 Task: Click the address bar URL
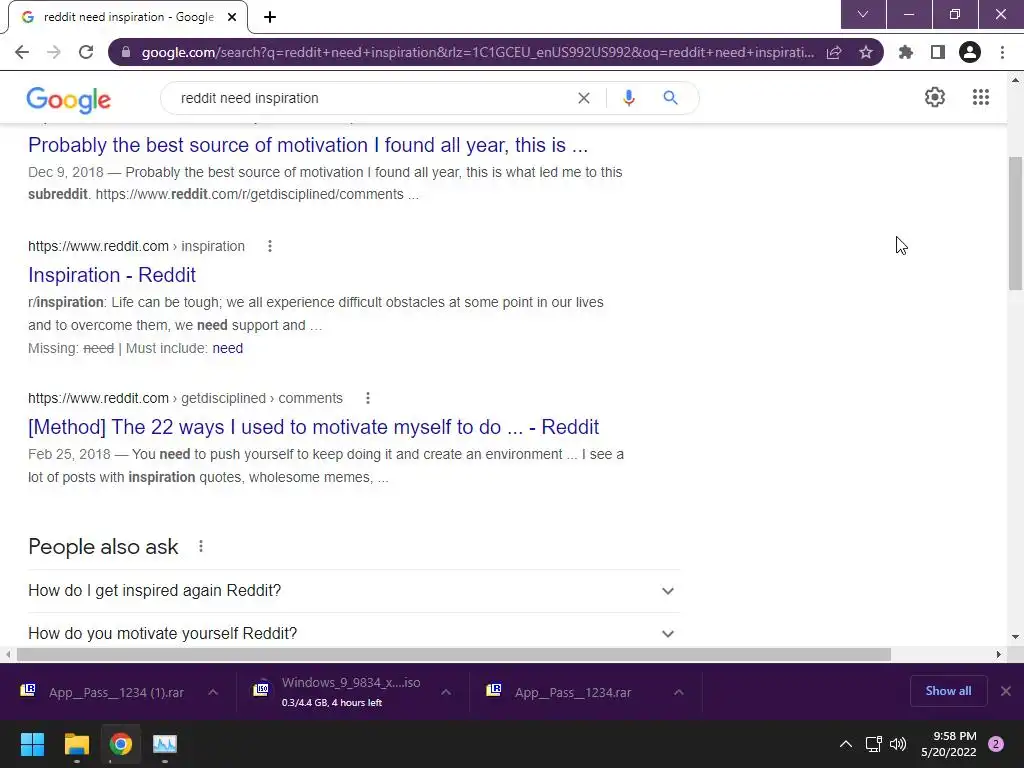(x=477, y=52)
